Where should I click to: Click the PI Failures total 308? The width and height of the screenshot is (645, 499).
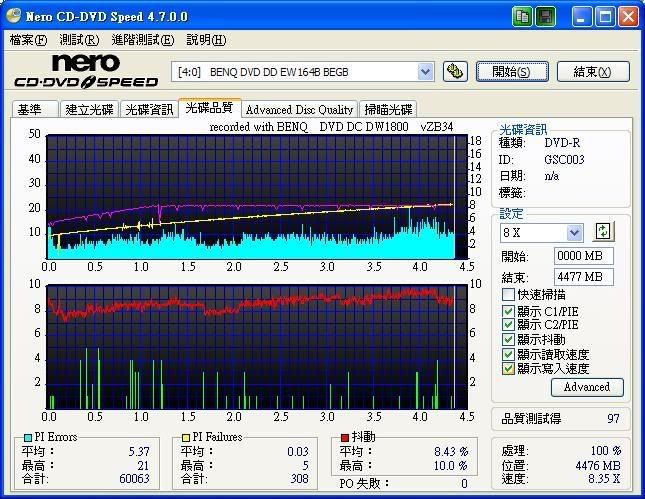299,479
